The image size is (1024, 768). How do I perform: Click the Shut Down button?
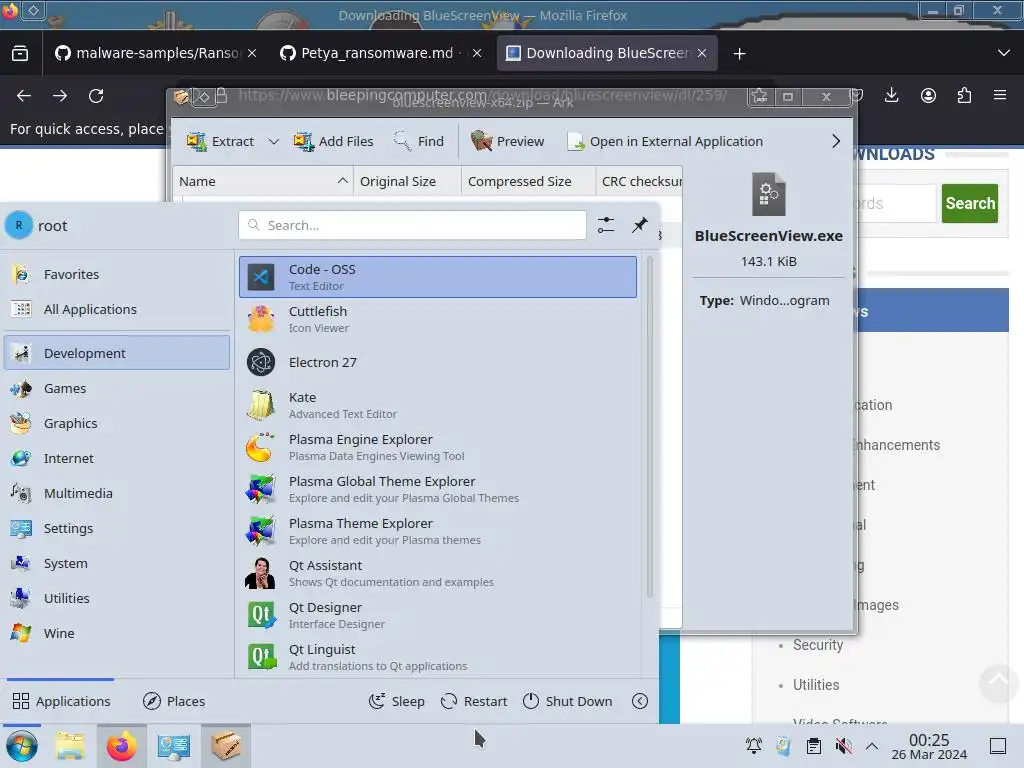click(x=568, y=701)
